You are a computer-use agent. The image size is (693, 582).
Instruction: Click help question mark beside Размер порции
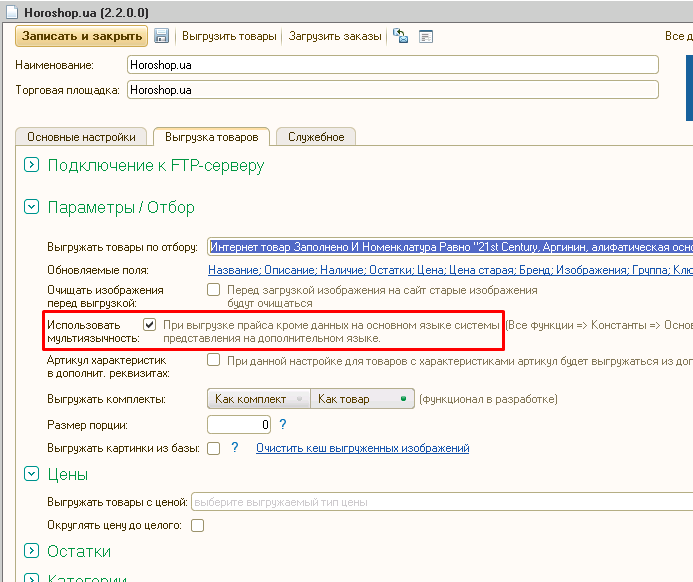283,424
